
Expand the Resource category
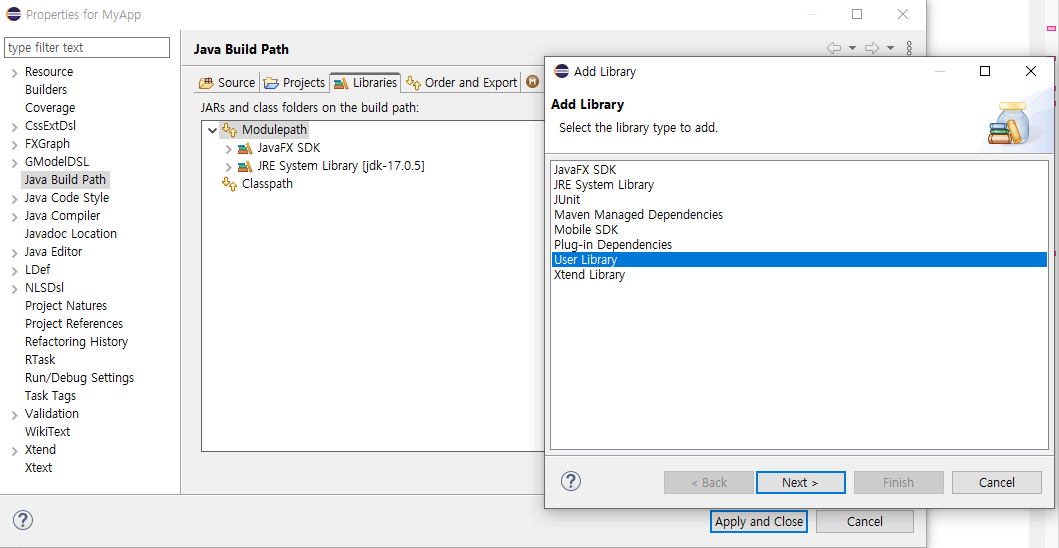15,72
